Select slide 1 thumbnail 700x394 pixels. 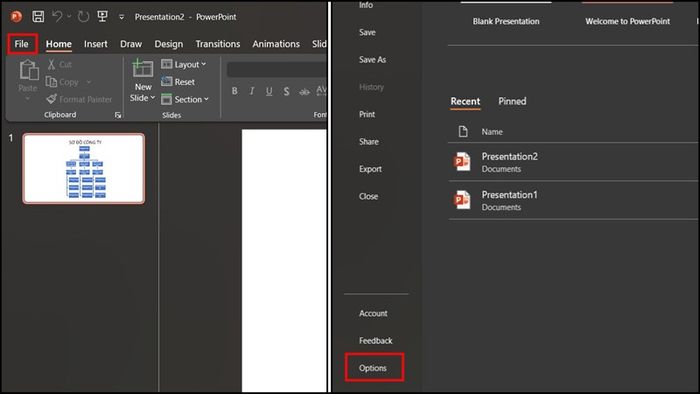pyautogui.click(x=84, y=168)
